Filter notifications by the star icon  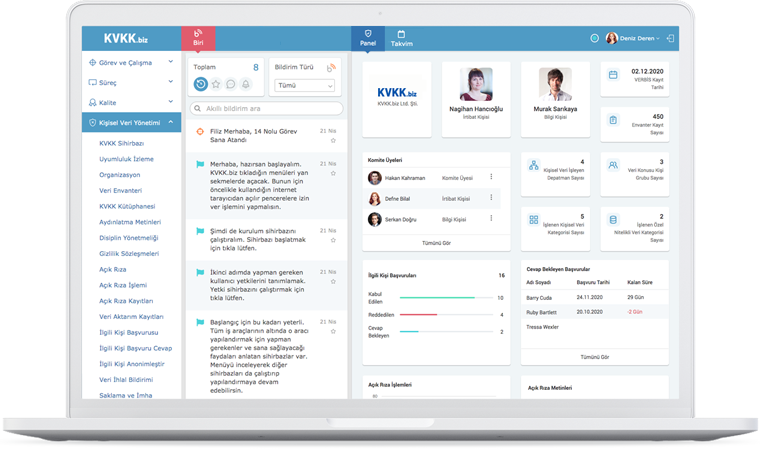coord(216,84)
